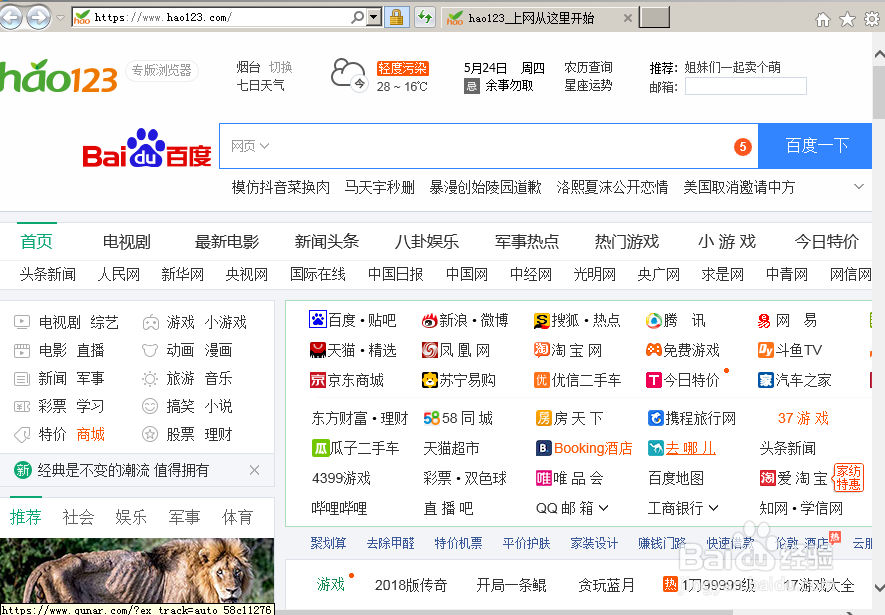Open the 人民网 news link

pos(119,274)
